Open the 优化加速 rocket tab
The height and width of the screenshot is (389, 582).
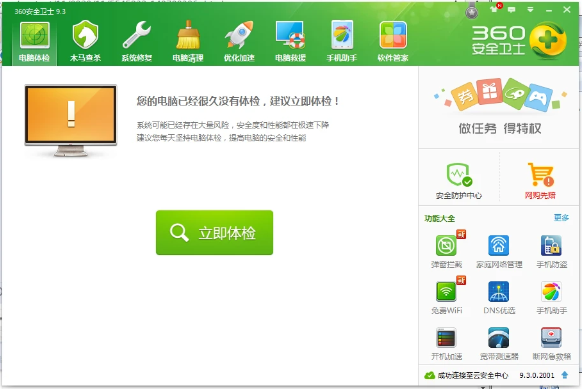point(239,42)
